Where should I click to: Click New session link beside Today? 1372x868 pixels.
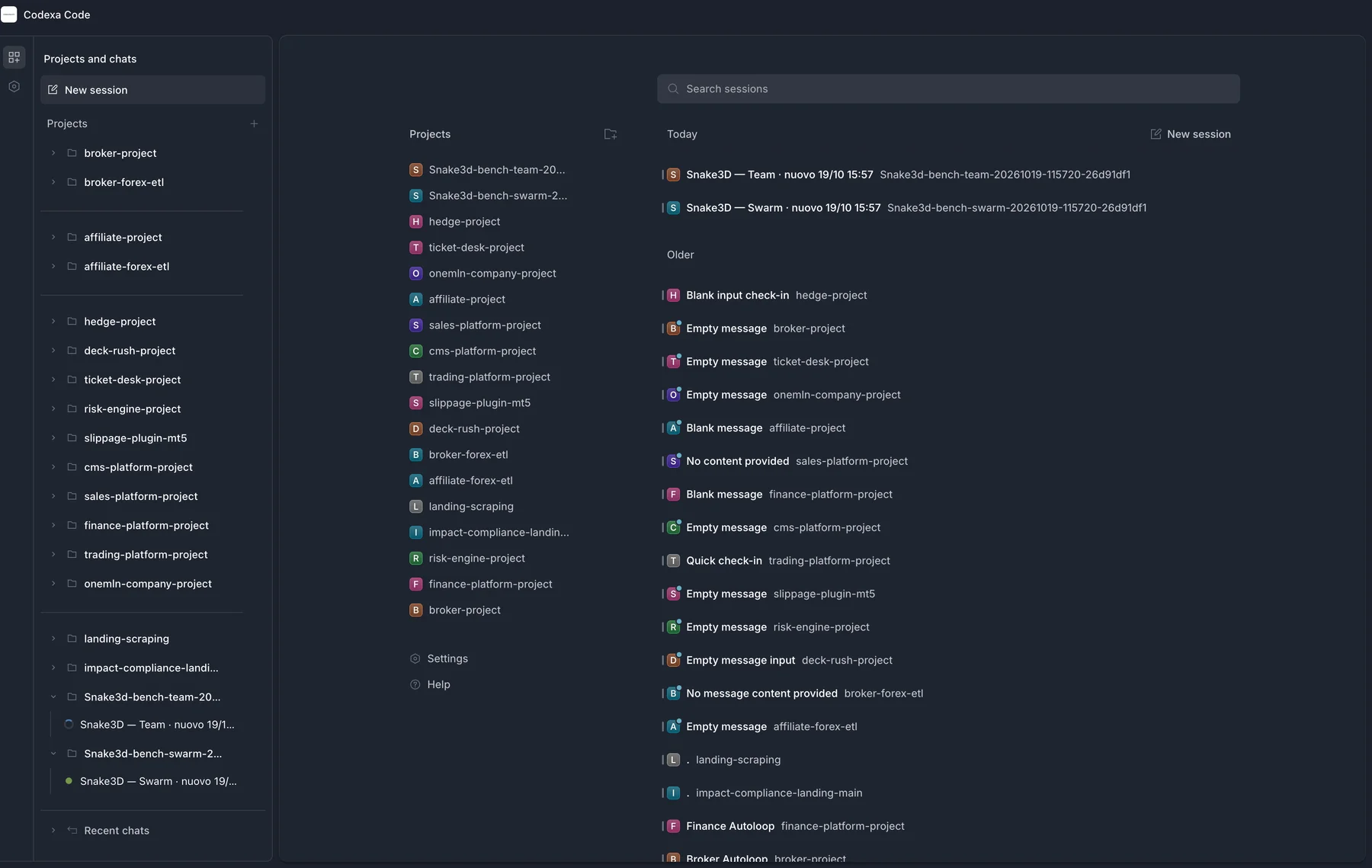click(1191, 134)
